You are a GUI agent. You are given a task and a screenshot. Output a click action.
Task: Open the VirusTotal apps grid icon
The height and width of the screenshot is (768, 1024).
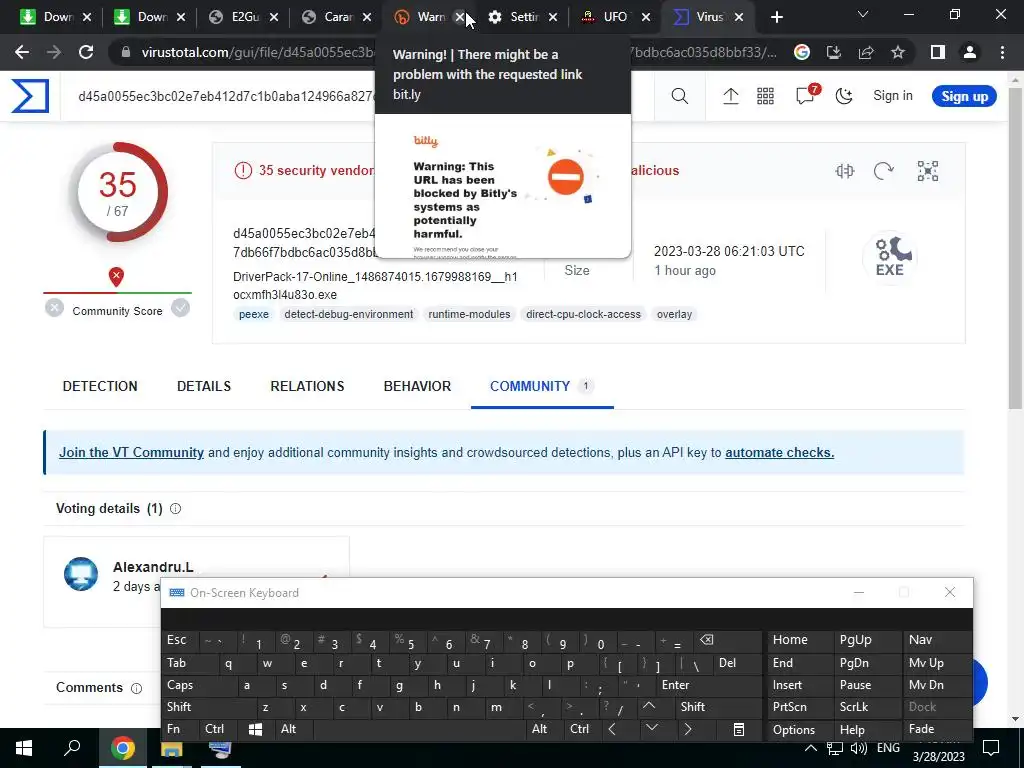coord(765,96)
